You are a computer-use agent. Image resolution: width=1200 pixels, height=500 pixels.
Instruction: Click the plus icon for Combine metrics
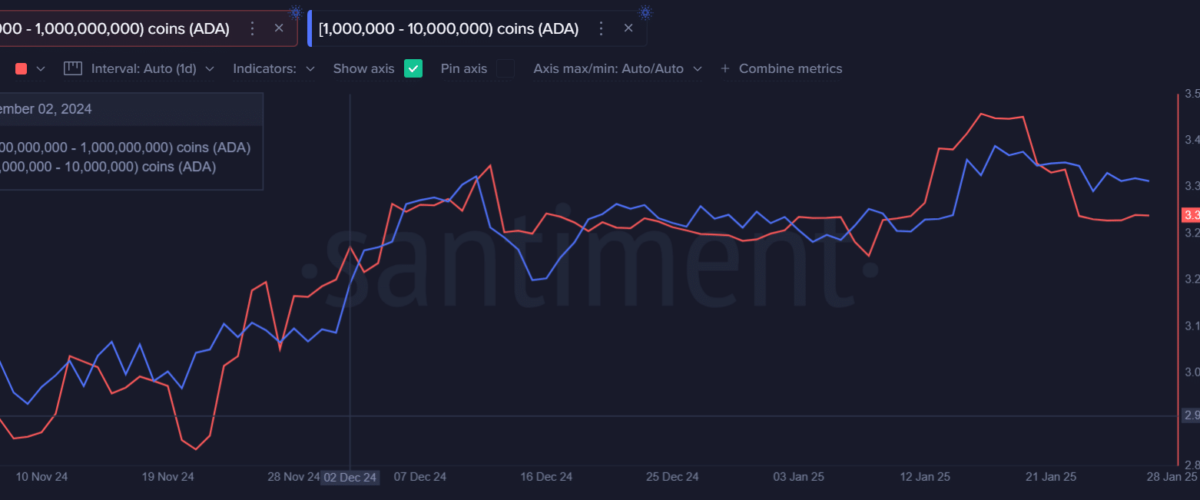(x=725, y=69)
